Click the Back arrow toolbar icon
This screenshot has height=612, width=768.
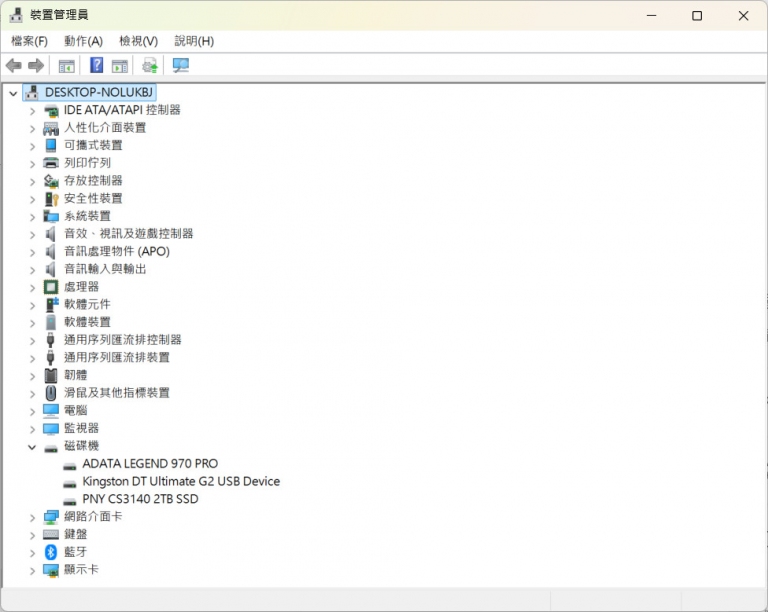click(14, 65)
